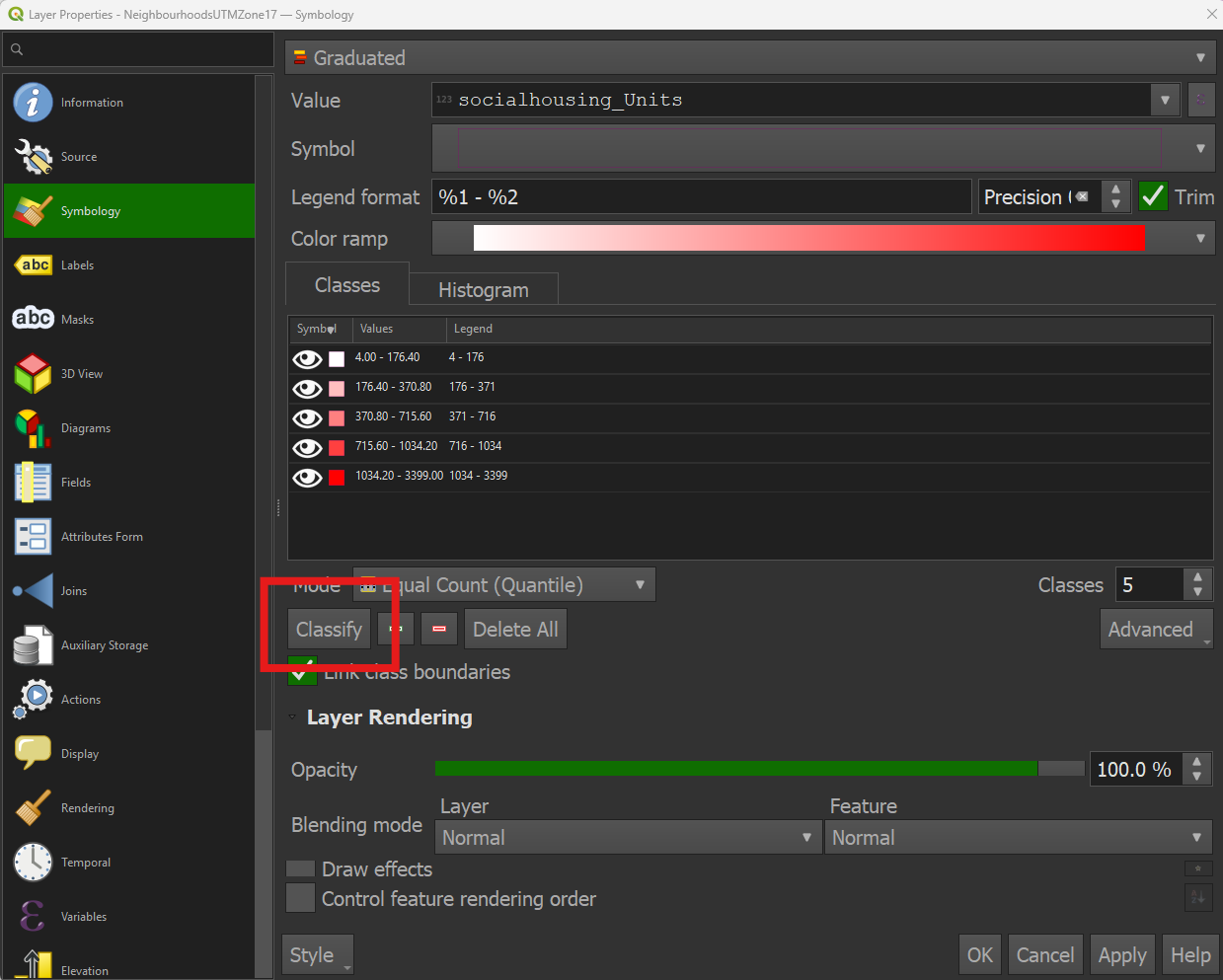Go to the Source settings page

(129, 157)
